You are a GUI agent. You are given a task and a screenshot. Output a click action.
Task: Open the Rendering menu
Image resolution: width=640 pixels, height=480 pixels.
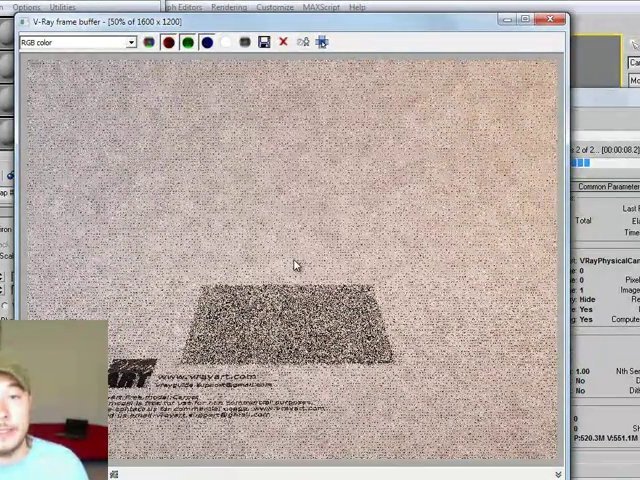[228, 7]
